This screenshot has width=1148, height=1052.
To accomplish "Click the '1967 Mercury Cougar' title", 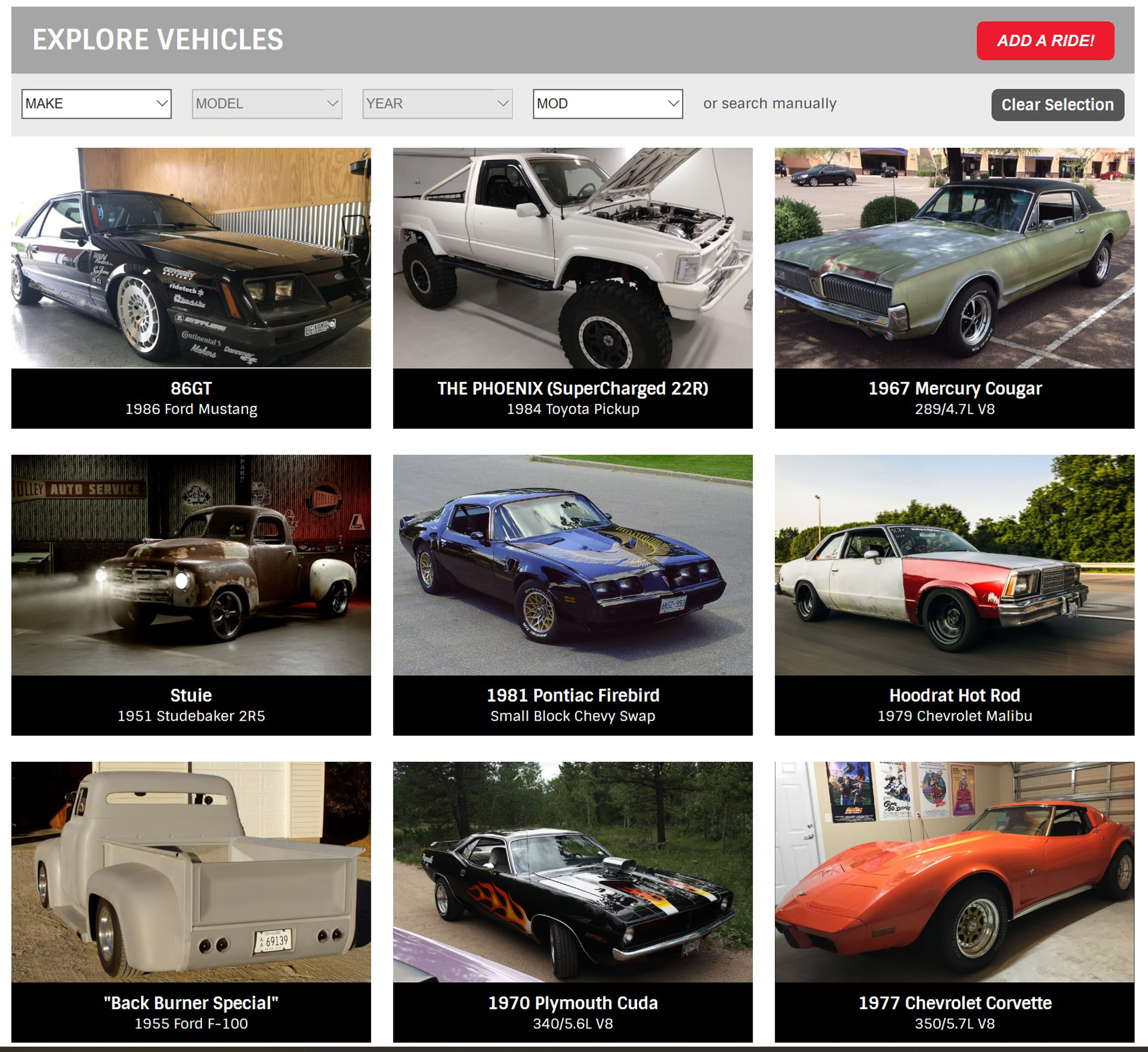I will 955,389.
